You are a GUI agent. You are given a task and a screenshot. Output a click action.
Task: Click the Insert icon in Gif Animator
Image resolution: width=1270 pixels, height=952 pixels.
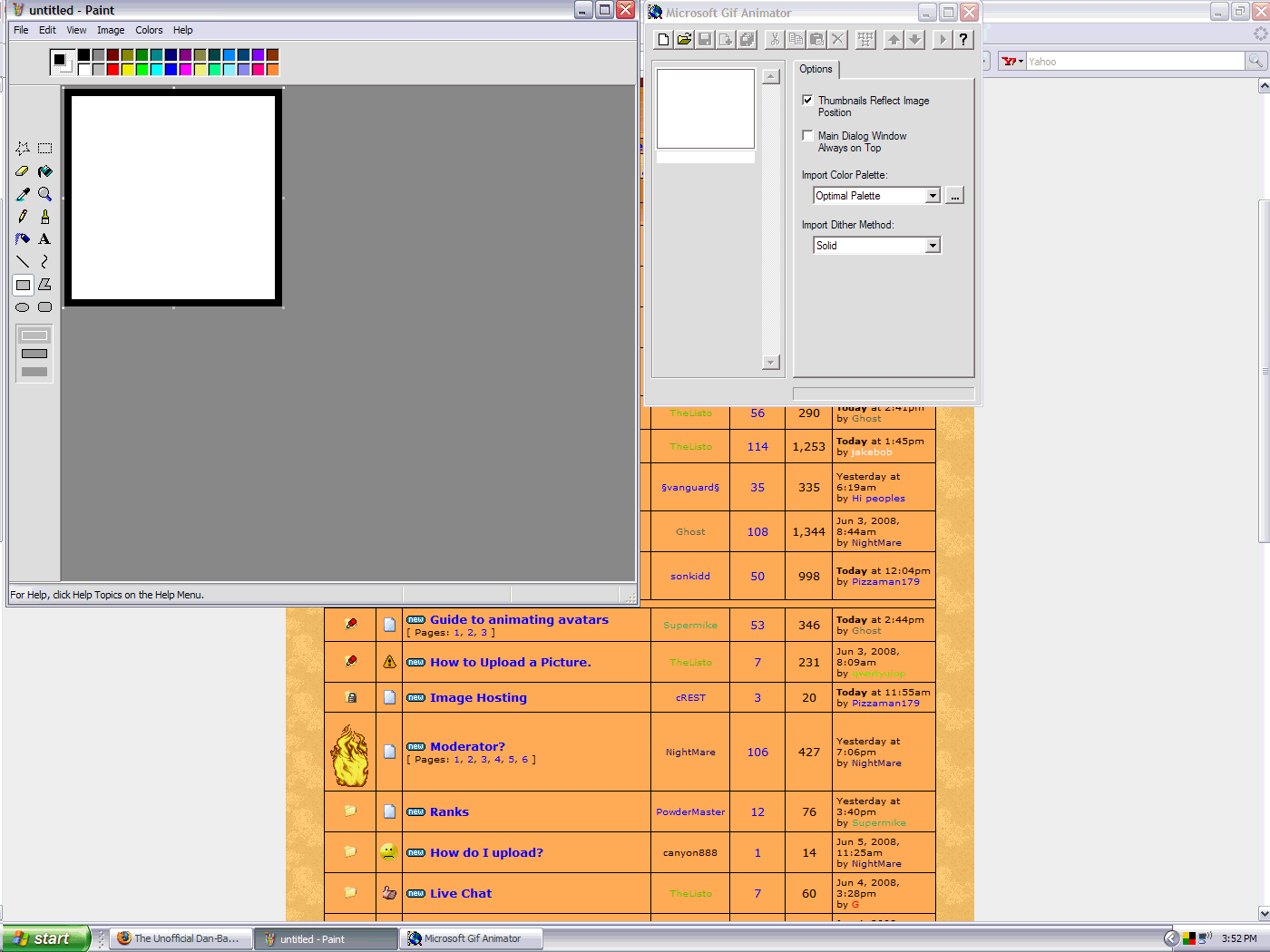click(726, 39)
